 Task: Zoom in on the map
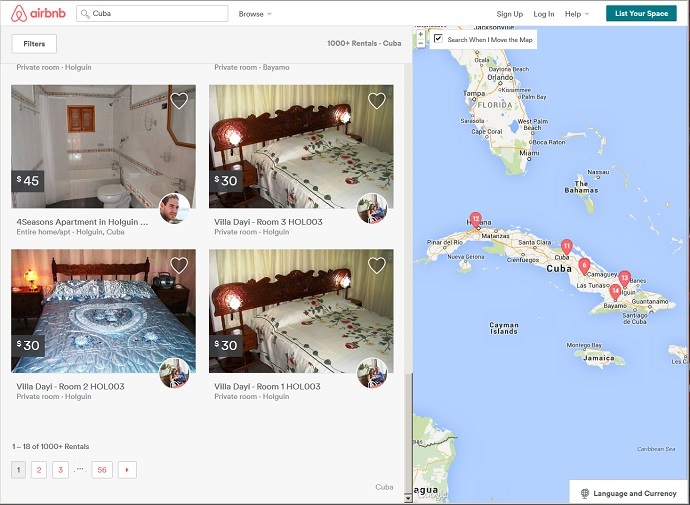click(421, 34)
